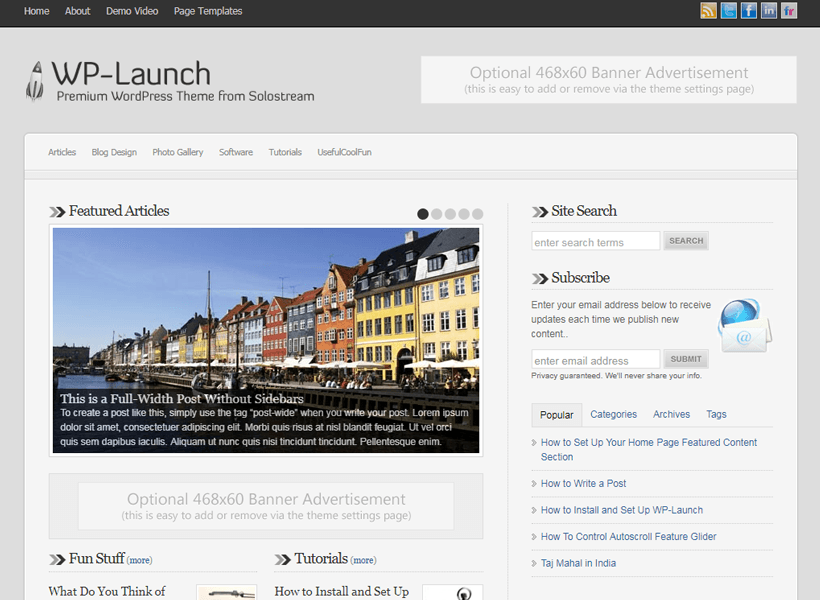Viewport: 820px width, 600px height.
Task: Open the Tutorials post thumbnail
Action: pos(452,592)
